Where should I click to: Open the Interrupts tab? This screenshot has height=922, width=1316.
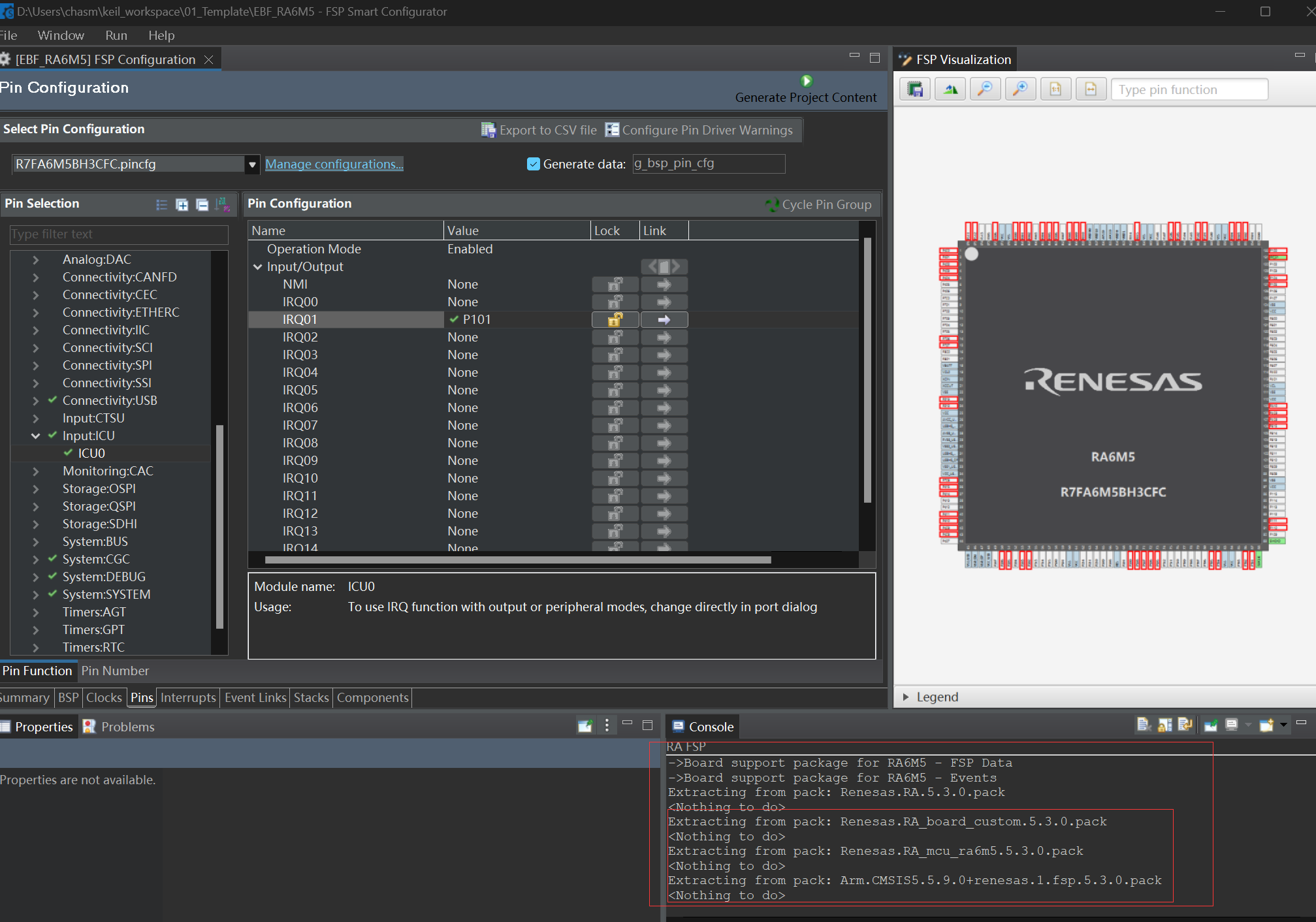tap(188, 697)
